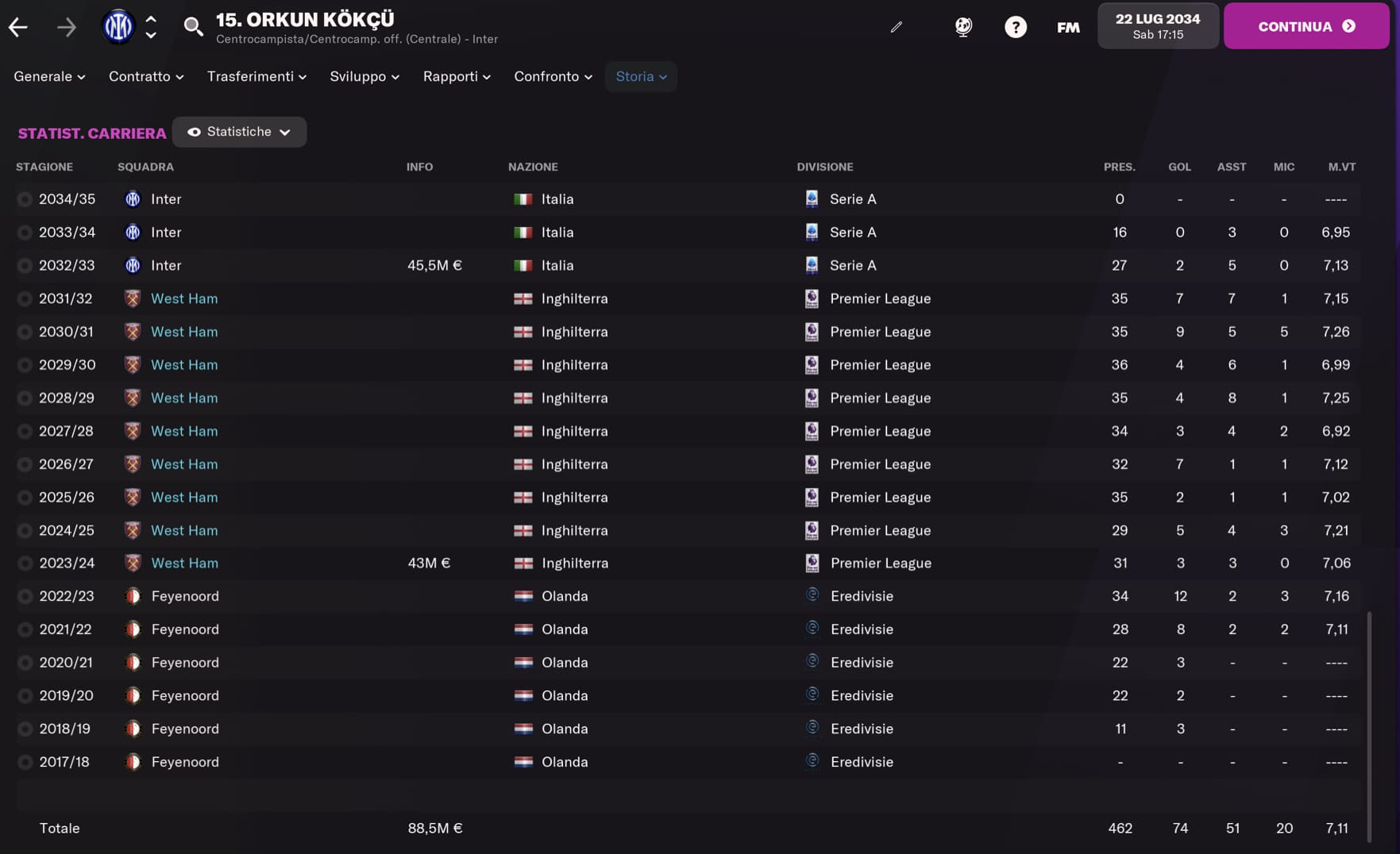This screenshot has width=1400, height=854.
Task: Click the back navigation arrow
Action: (17, 26)
